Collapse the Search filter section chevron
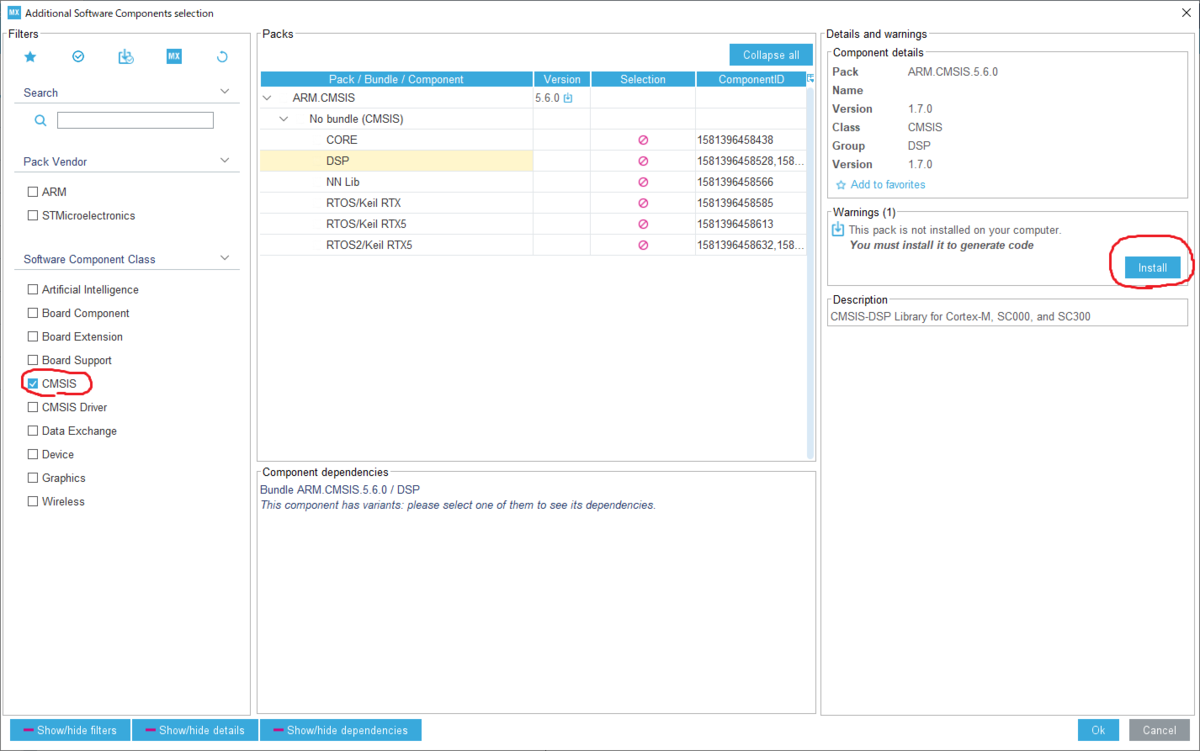 click(x=225, y=91)
